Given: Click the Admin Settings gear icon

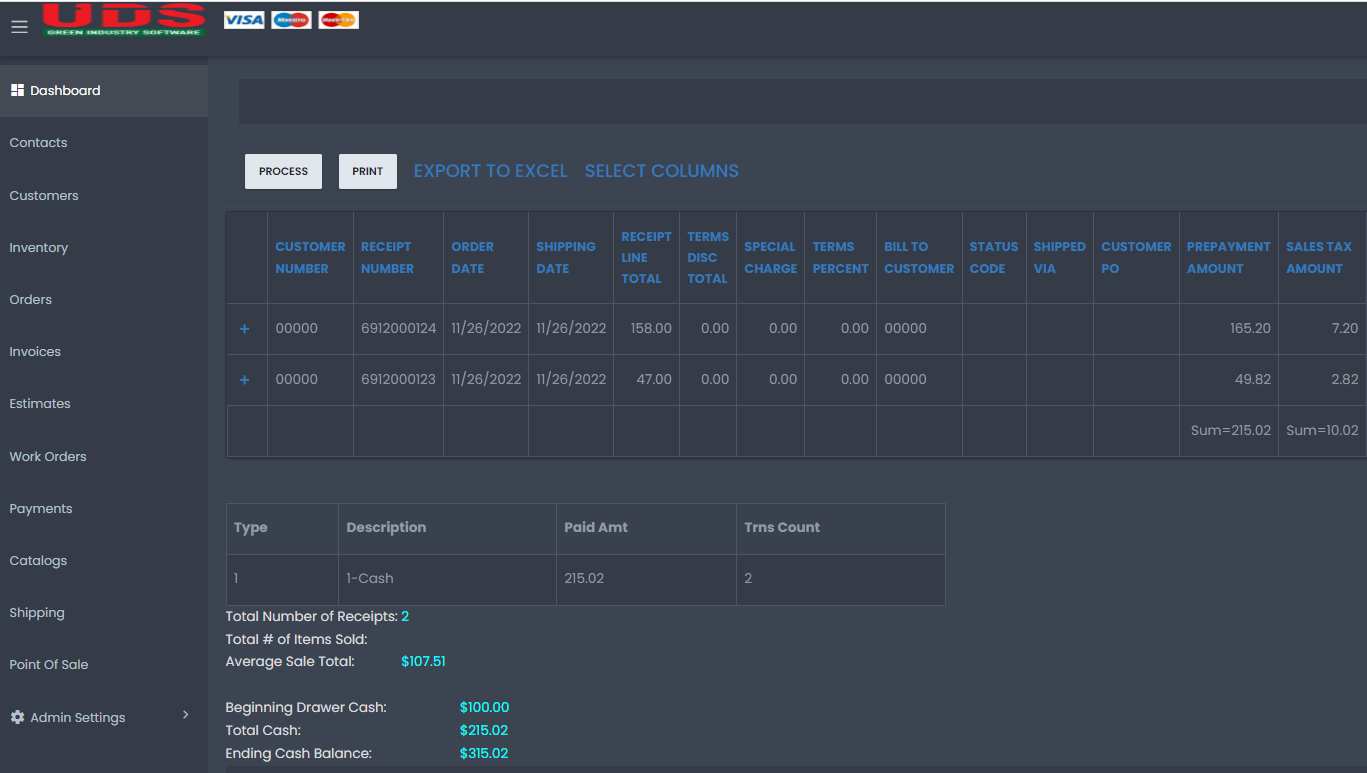Looking at the screenshot, I should [17, 717].
